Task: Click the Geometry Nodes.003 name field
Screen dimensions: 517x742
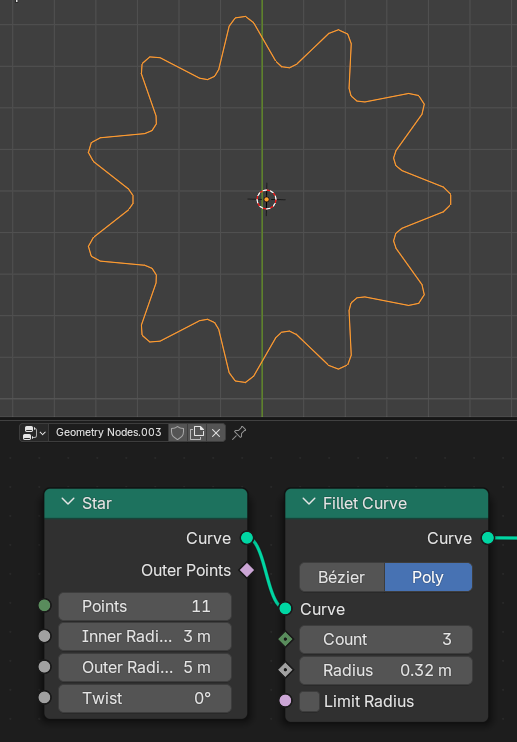Action: 108,433
